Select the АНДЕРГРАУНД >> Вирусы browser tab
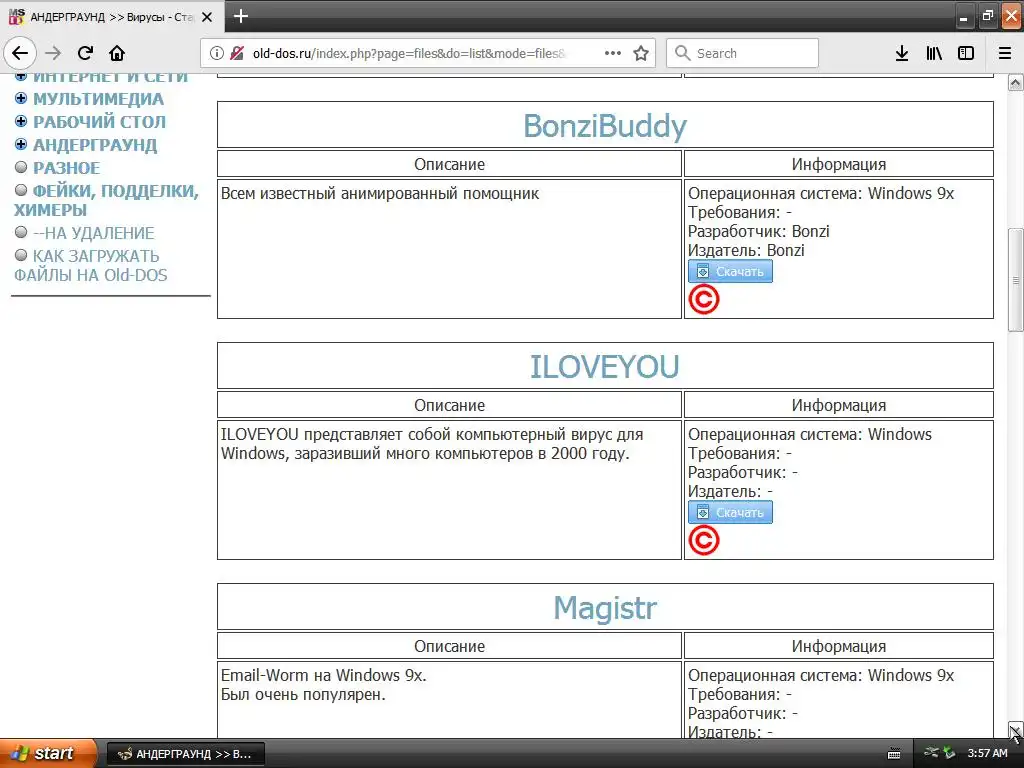Image resolution: width=1024 pixels, height=768 pixels. 112,16
